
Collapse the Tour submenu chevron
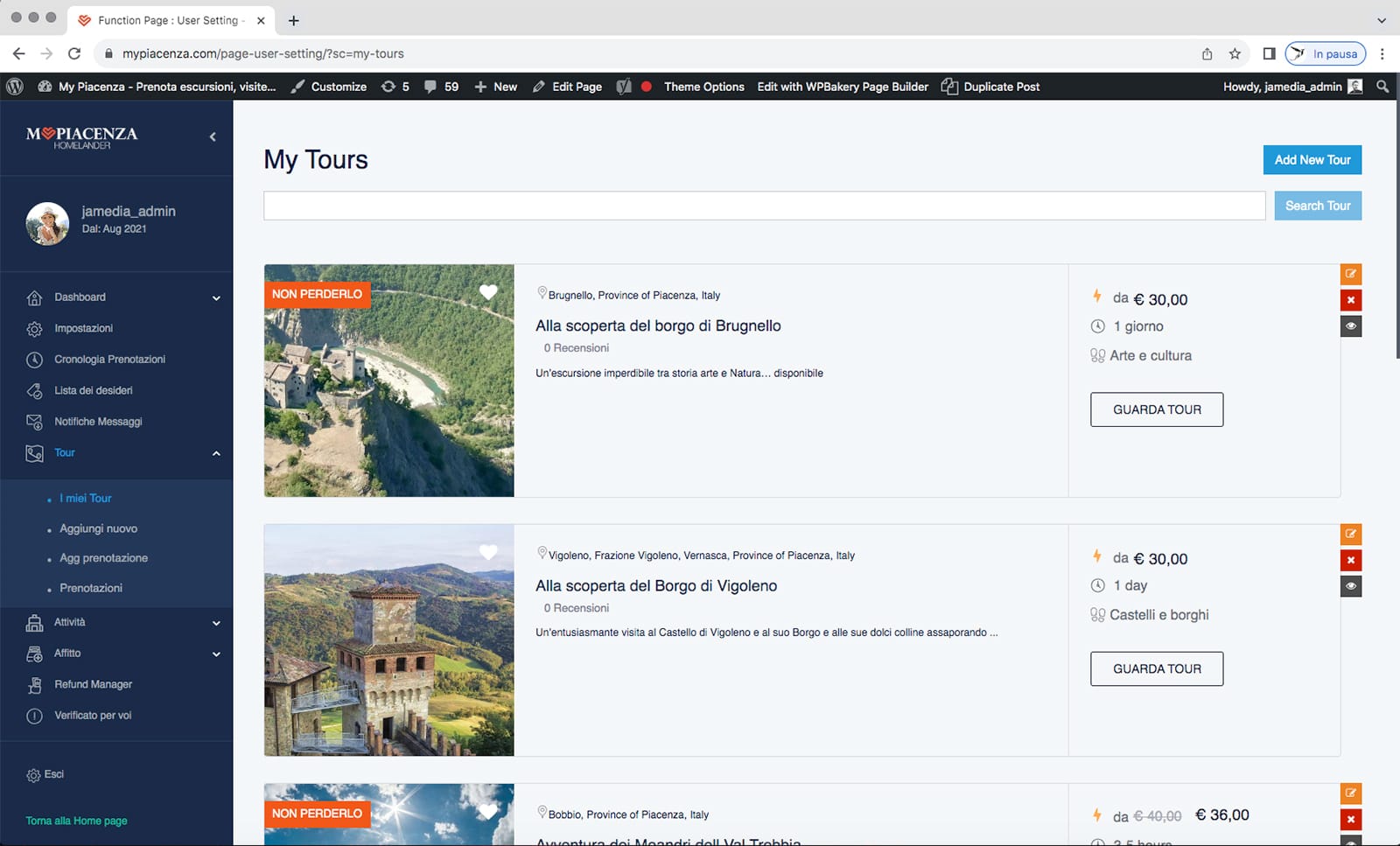pyautogui.click(x=216, y=453)
